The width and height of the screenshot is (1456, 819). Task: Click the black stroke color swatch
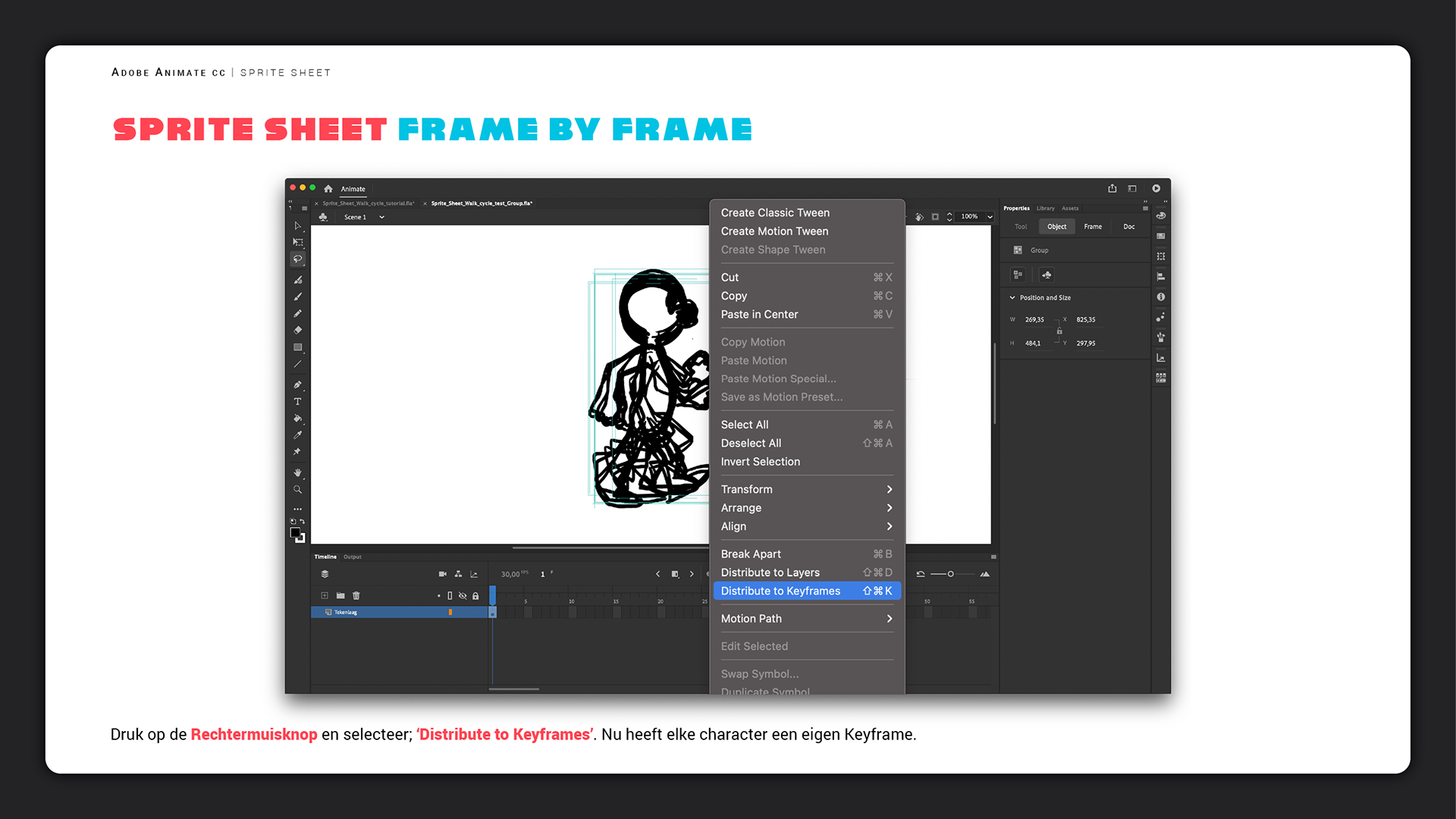click(295, 533)
